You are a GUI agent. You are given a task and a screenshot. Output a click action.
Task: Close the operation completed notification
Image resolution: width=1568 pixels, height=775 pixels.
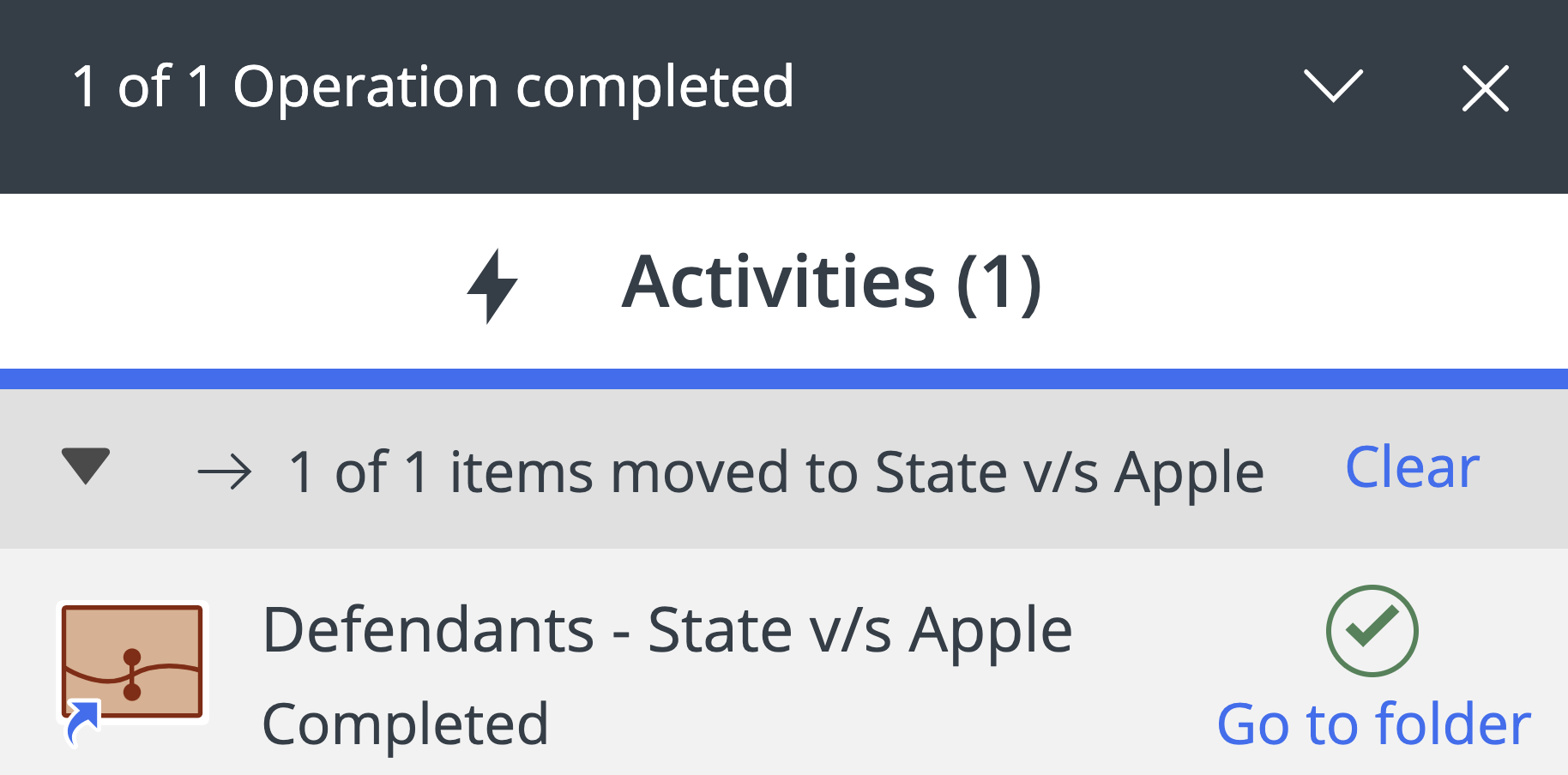click(x=1485, y=88)
